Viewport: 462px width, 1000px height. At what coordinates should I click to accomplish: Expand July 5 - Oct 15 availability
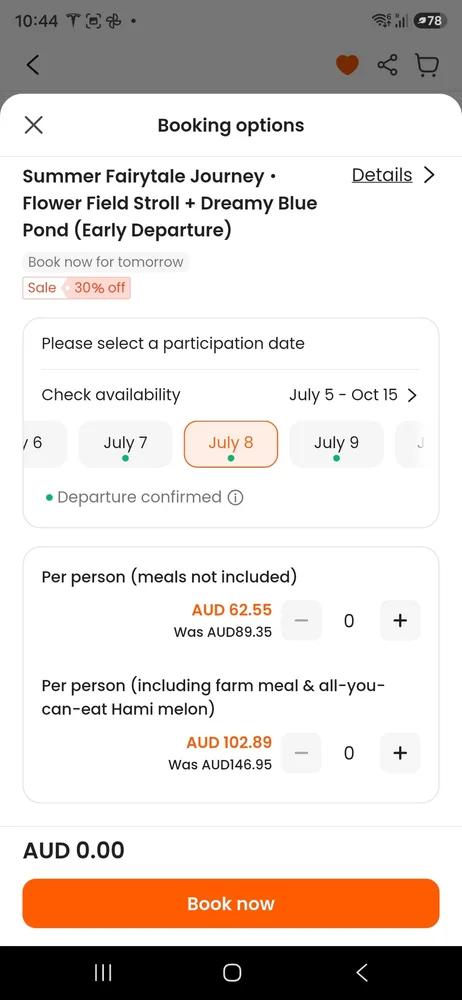pos(353,395)
